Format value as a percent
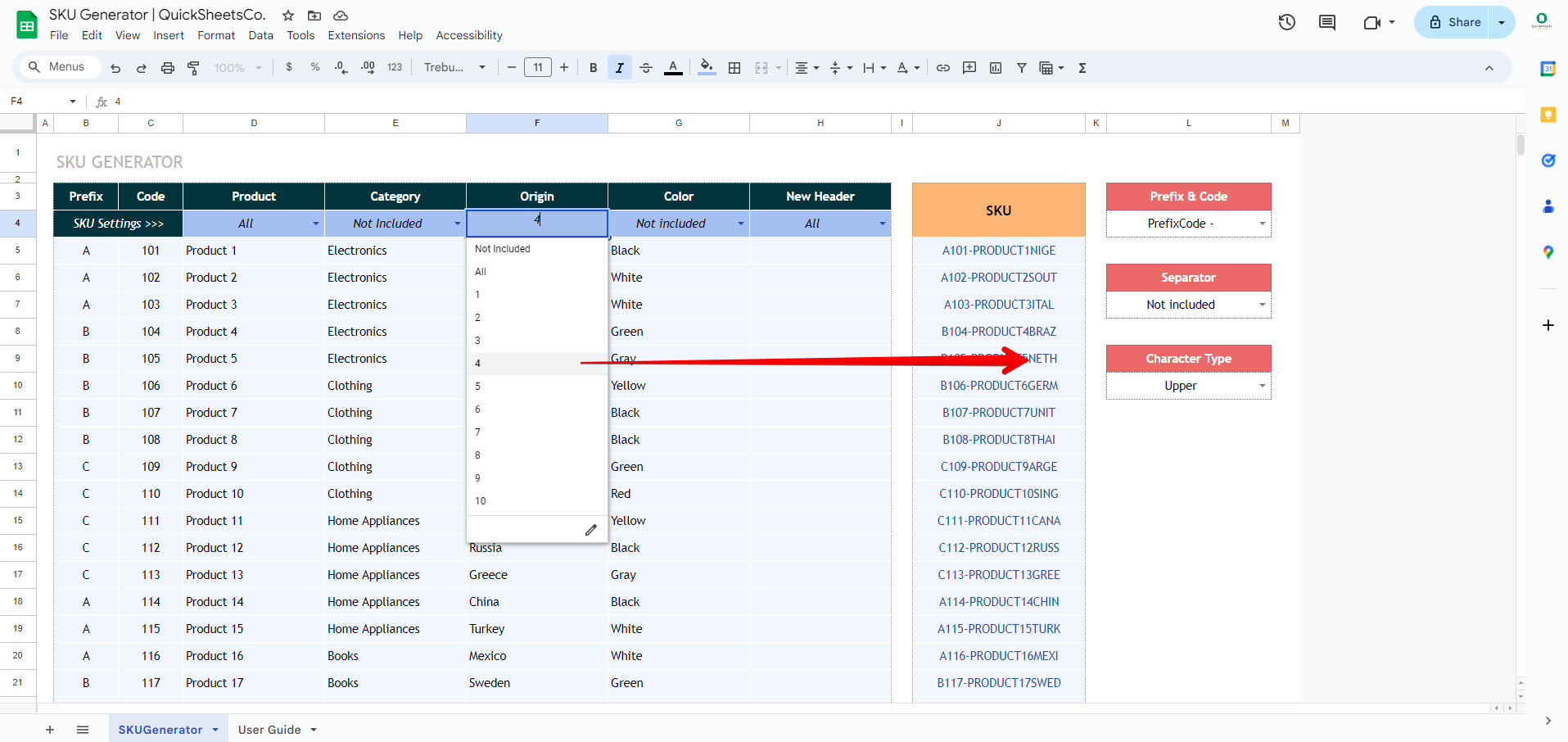 pyautogui.click(x=315, y=67)
